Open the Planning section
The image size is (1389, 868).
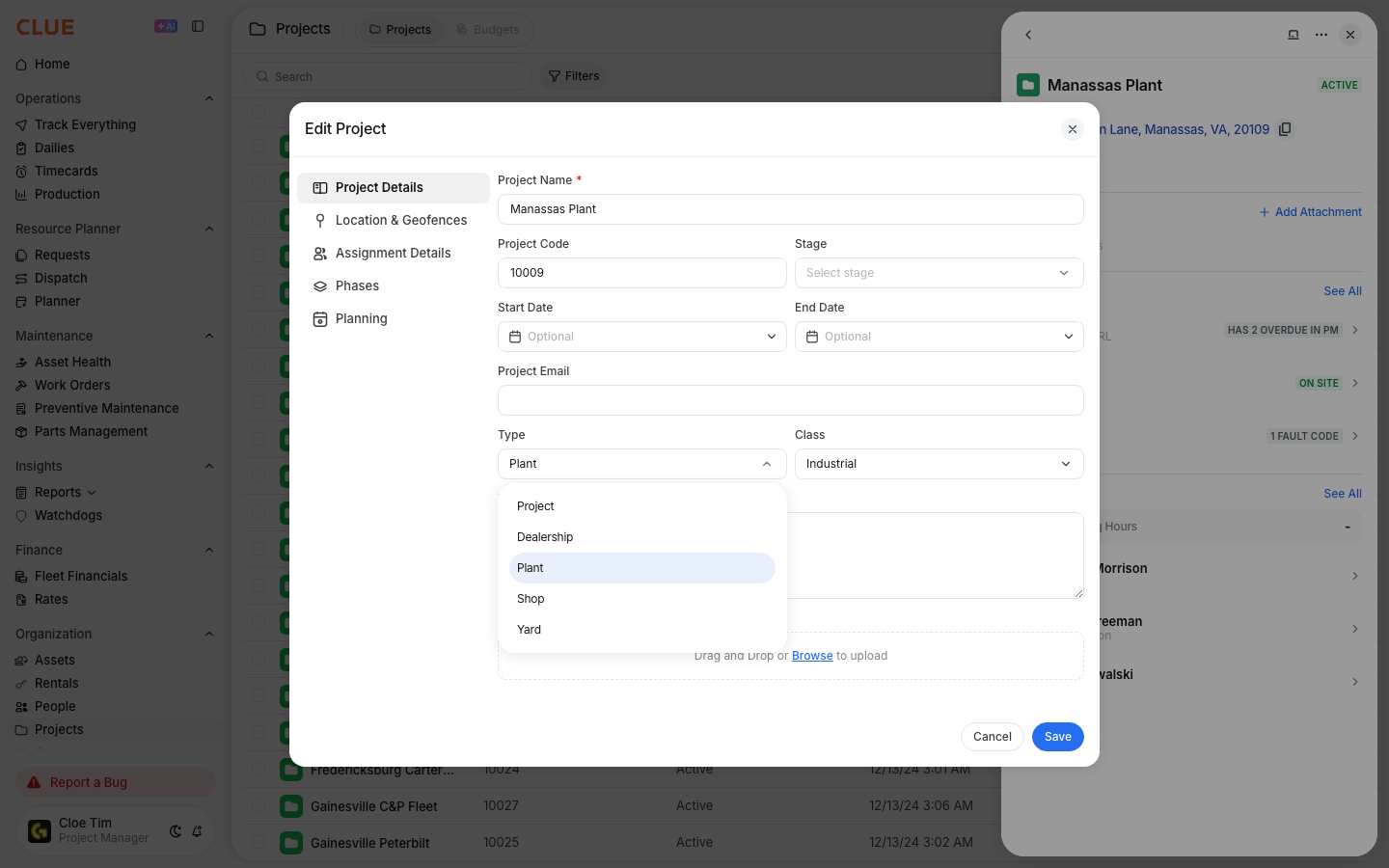point(394,319)
